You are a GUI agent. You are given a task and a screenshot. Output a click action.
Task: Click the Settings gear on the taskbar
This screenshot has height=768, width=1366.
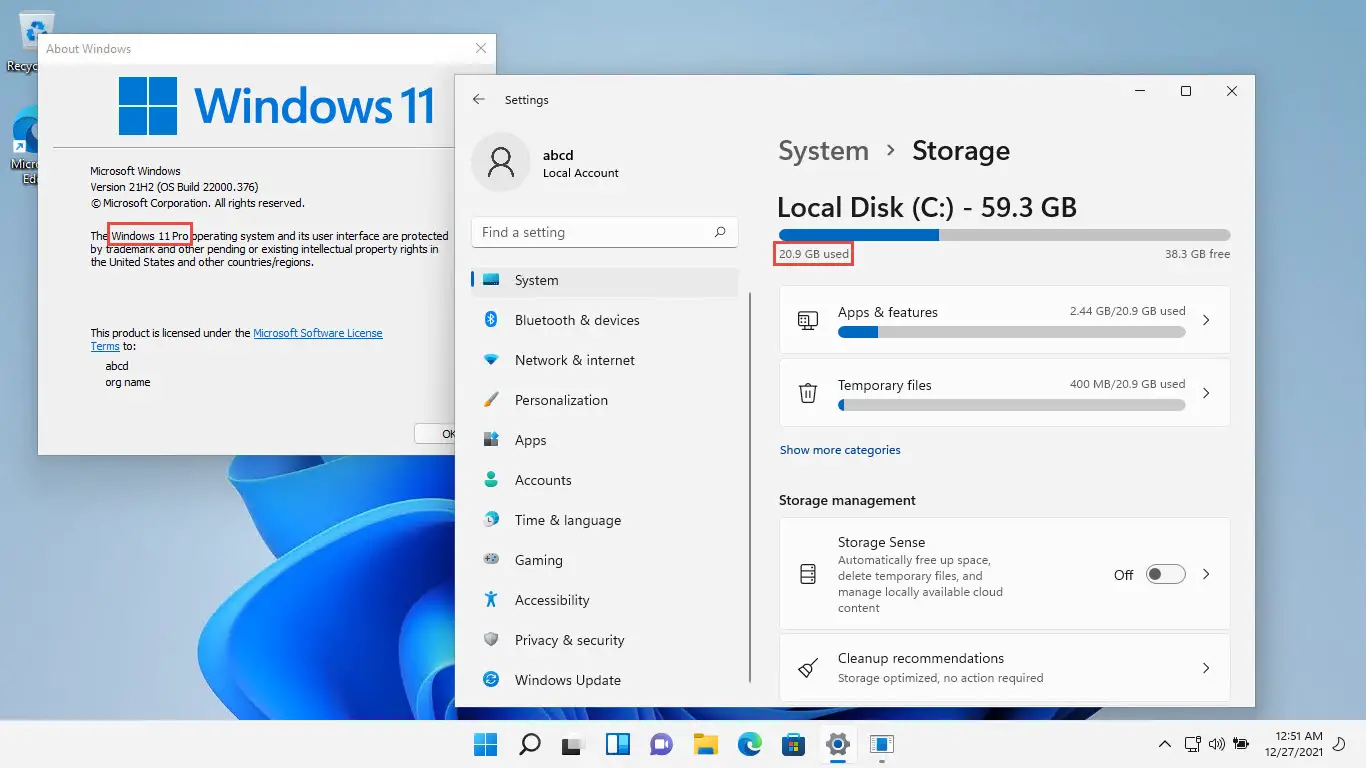838,744
